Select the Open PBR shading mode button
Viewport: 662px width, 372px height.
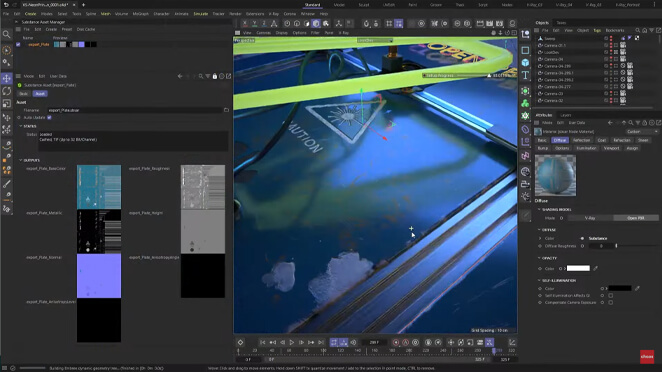coord(635,218)
